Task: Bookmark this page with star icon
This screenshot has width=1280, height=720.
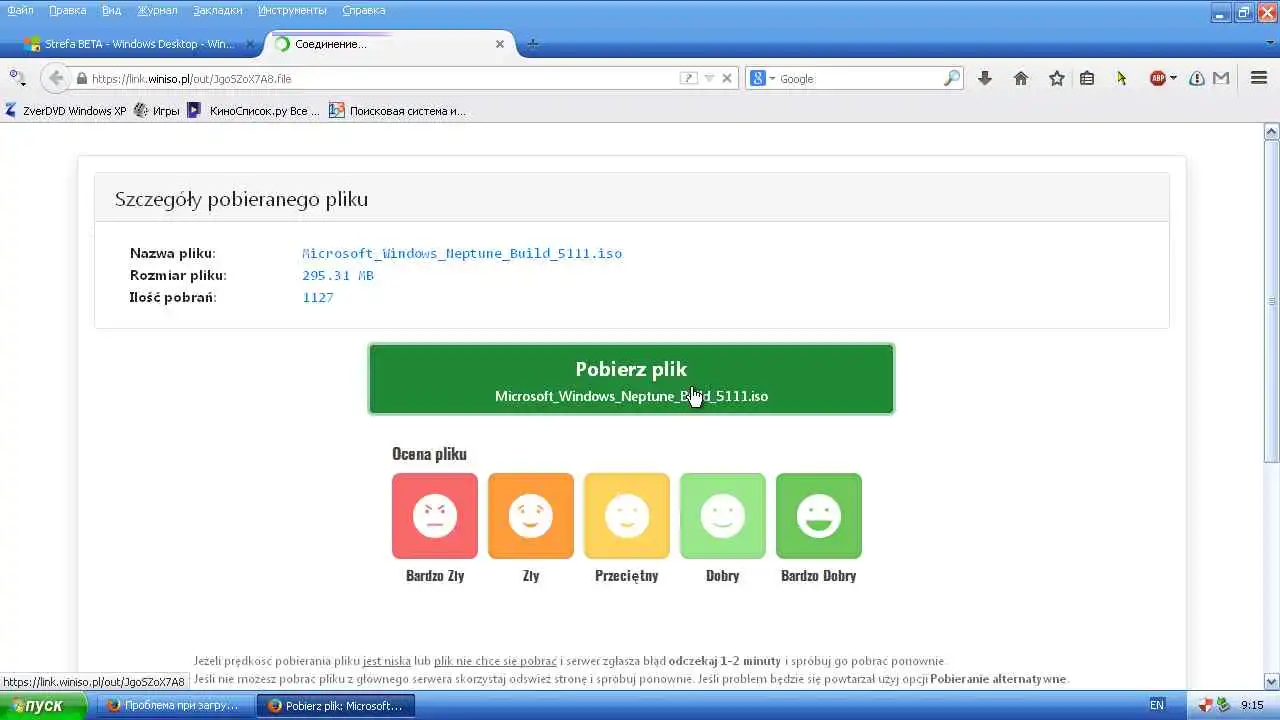Action: click(1056, 78)
